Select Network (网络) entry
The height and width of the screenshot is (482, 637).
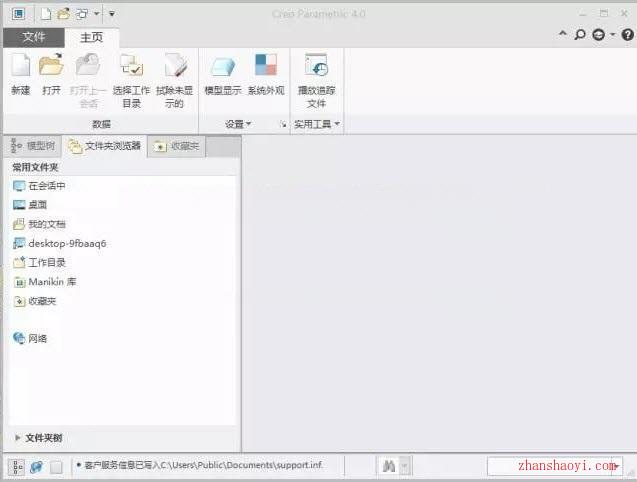tap(30, 338)
